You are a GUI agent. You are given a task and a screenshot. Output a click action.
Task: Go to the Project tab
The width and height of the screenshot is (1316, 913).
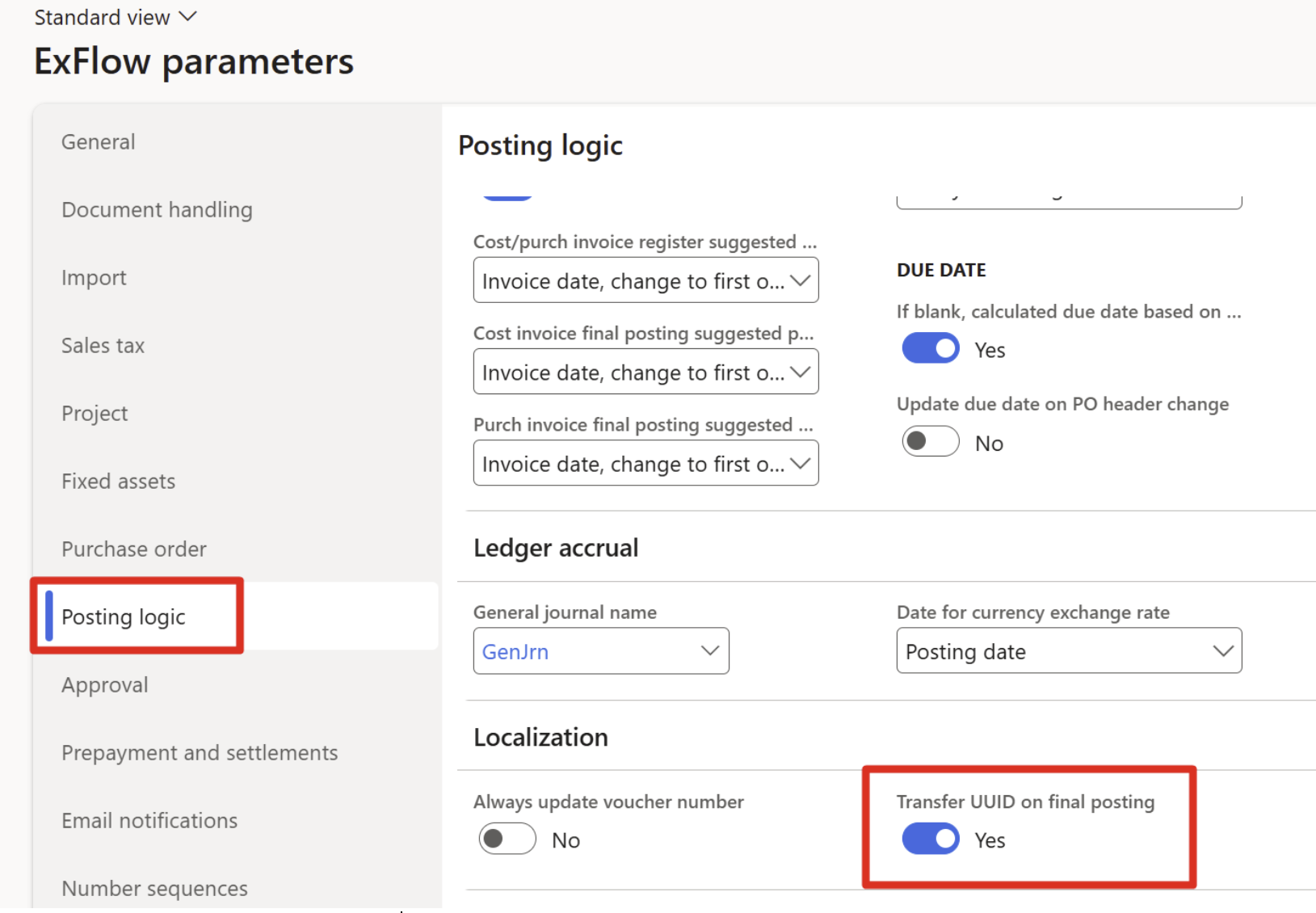pyautogui.click(x=95, y=414)
